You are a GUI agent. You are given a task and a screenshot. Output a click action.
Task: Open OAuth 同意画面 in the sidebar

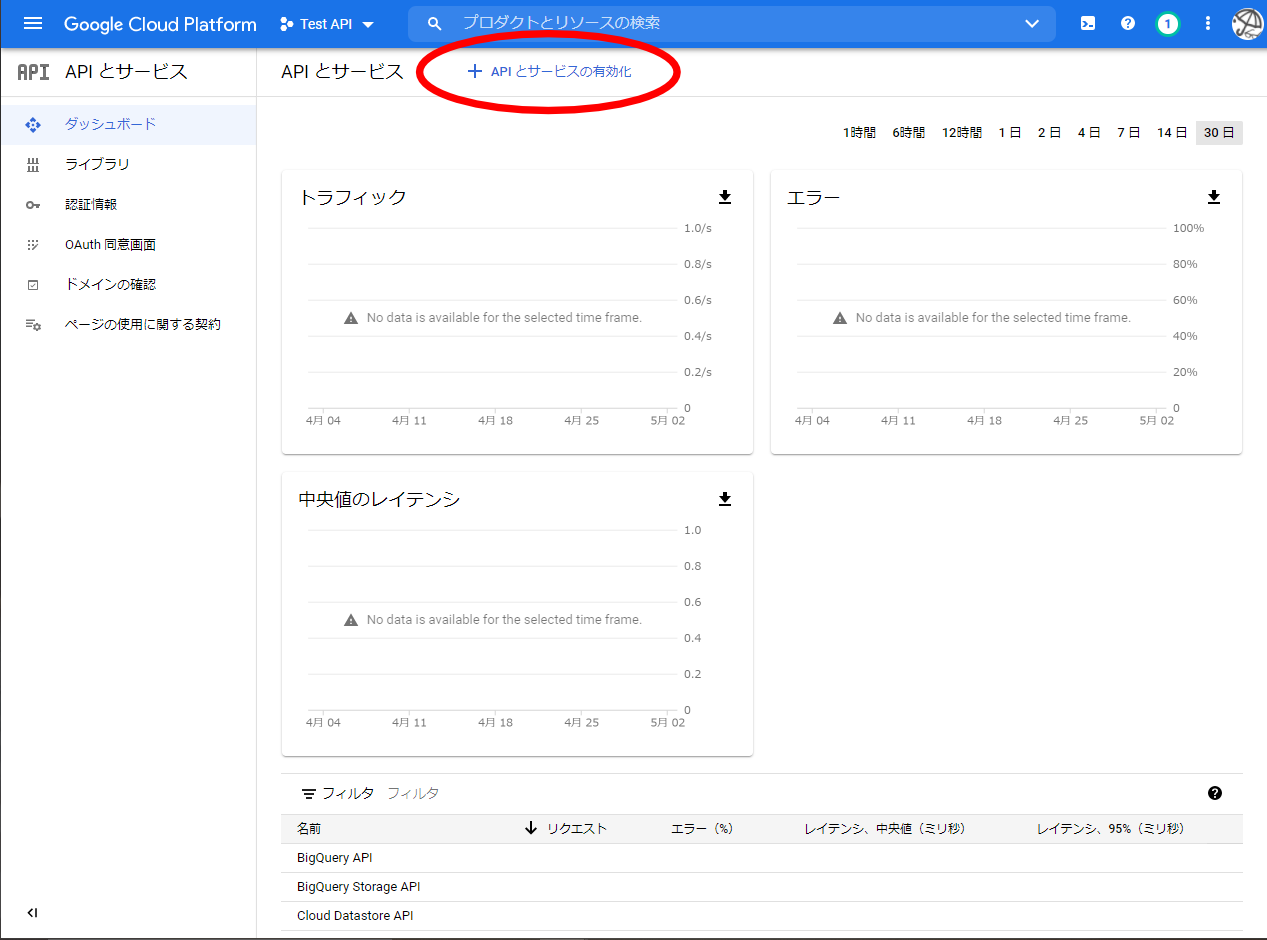click(128, 244)
